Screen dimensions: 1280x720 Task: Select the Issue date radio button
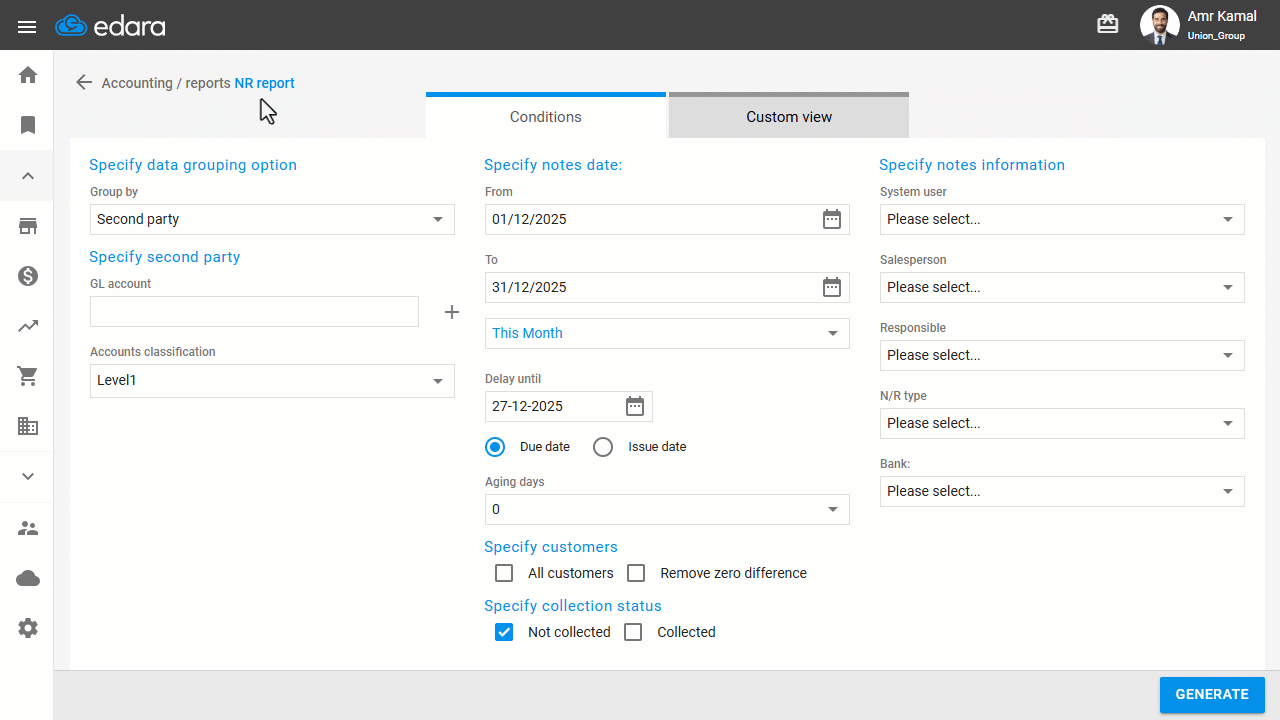pyautogui.click(x=603, y=447)
